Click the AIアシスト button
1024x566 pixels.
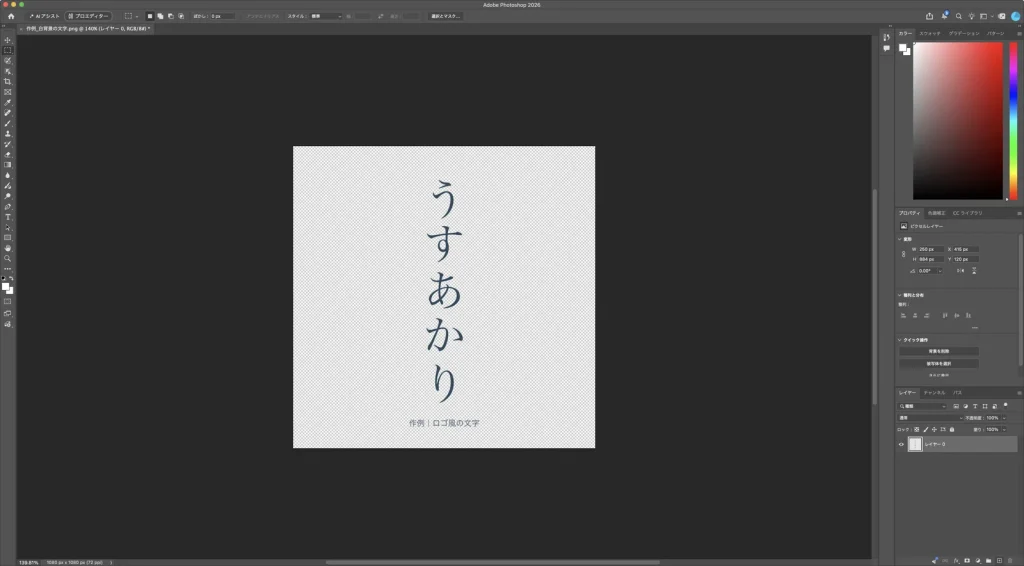pyautogui.click(x=44, y=16)
